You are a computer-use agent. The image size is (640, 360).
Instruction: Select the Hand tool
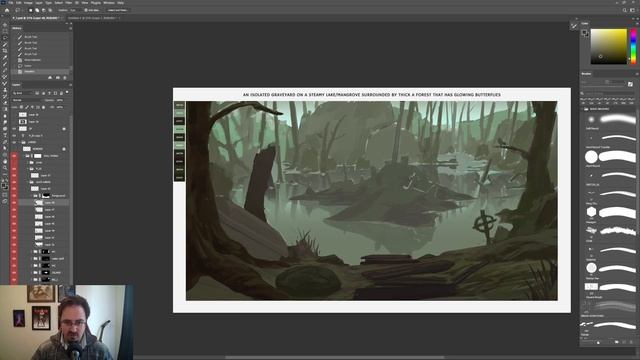5,161
